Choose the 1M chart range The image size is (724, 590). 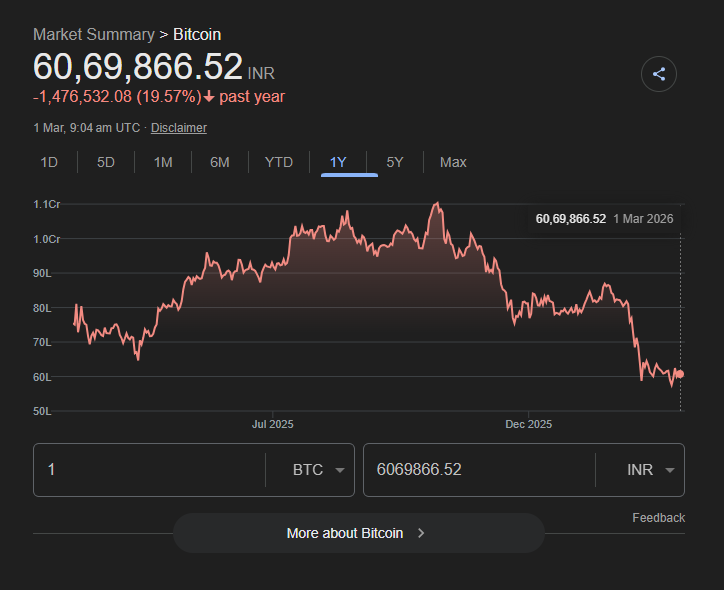[x=163, y=162]
